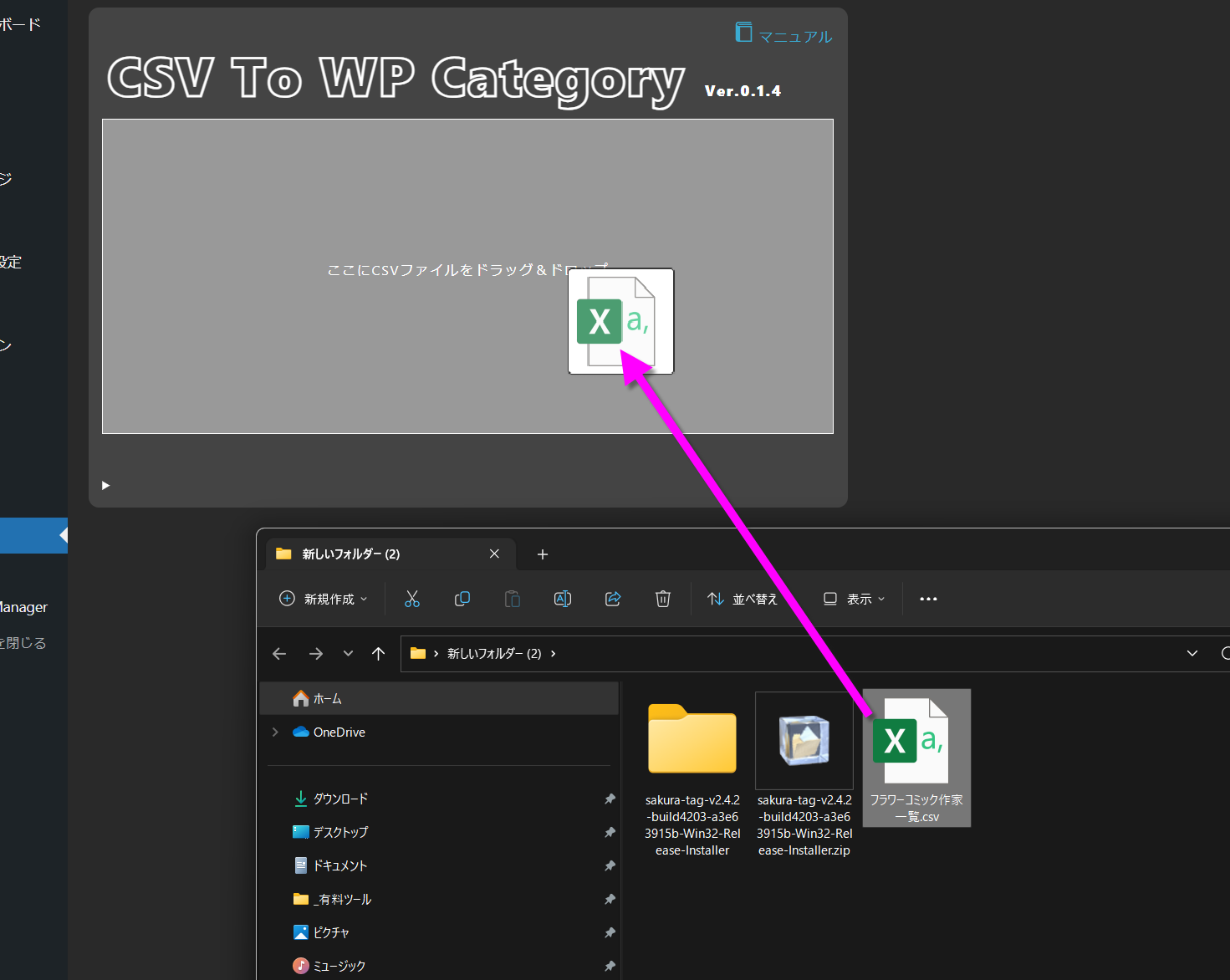
Task: Open the 並べ替え sort button
Action: coord(743,599)
